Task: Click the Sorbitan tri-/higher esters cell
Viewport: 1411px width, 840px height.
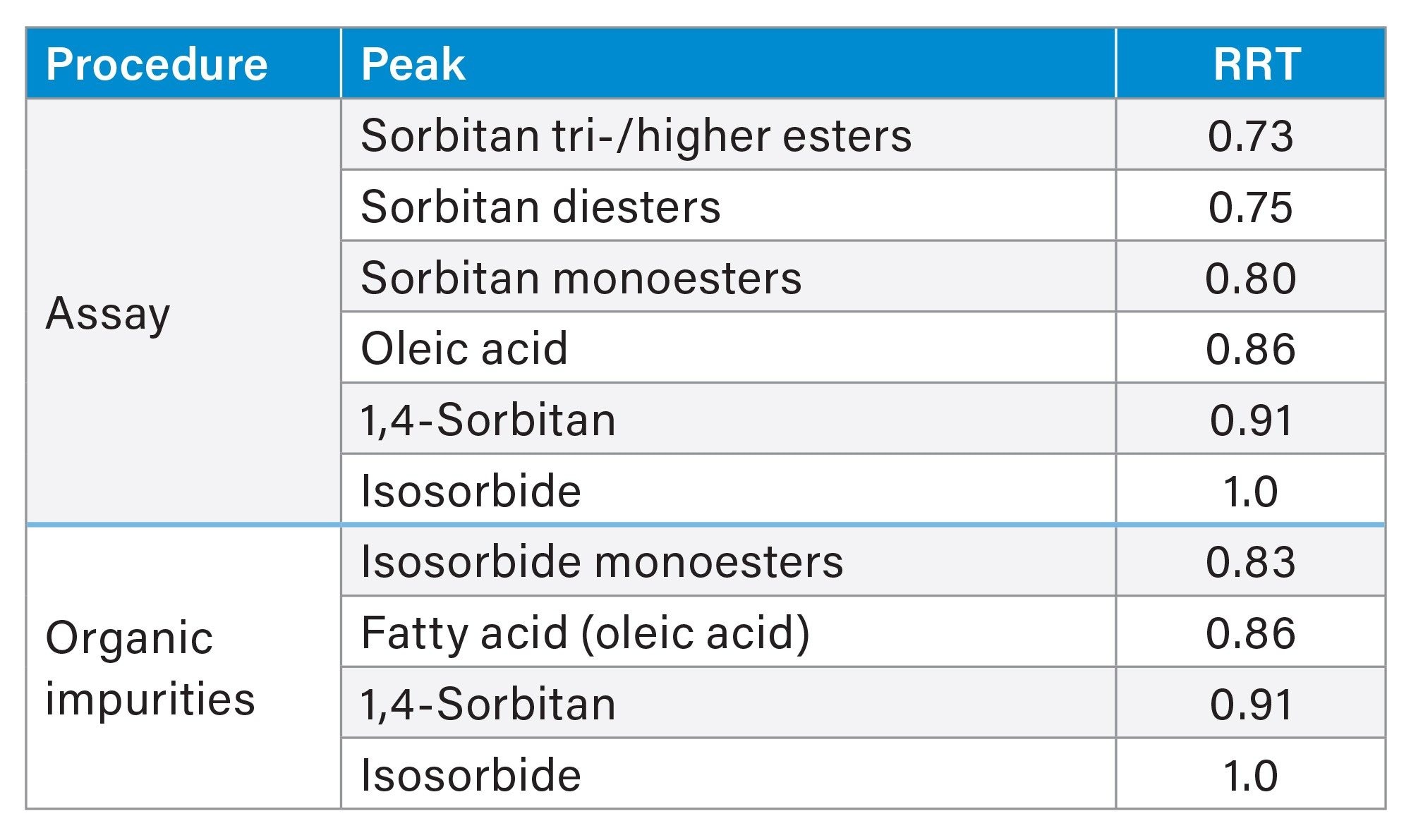Action: pyautogui.click(x=636, y=135)
